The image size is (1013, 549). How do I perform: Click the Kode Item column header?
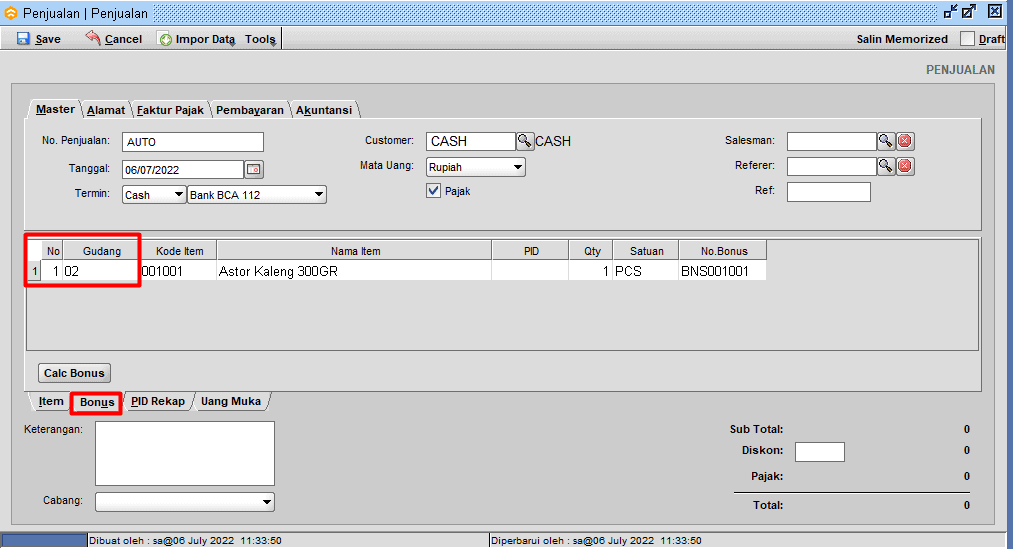179,251
